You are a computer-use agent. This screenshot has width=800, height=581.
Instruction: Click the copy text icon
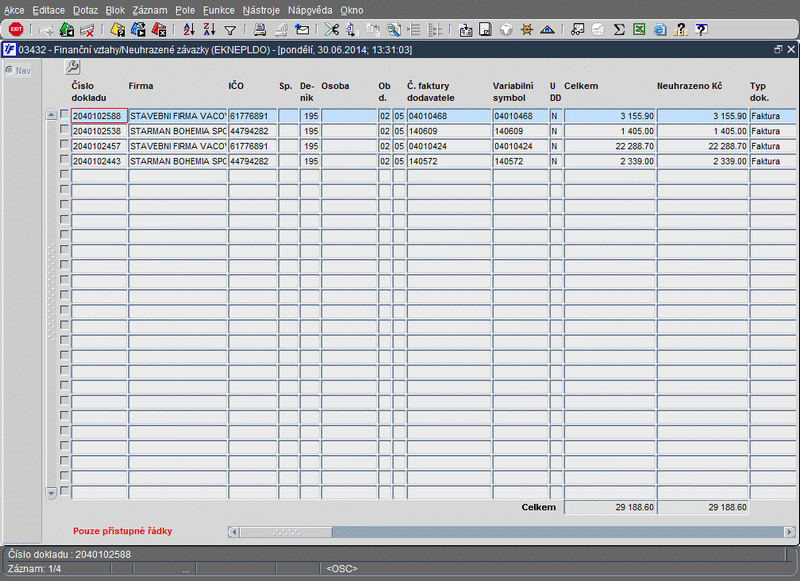pyautogui.click(x=352, y=30)
